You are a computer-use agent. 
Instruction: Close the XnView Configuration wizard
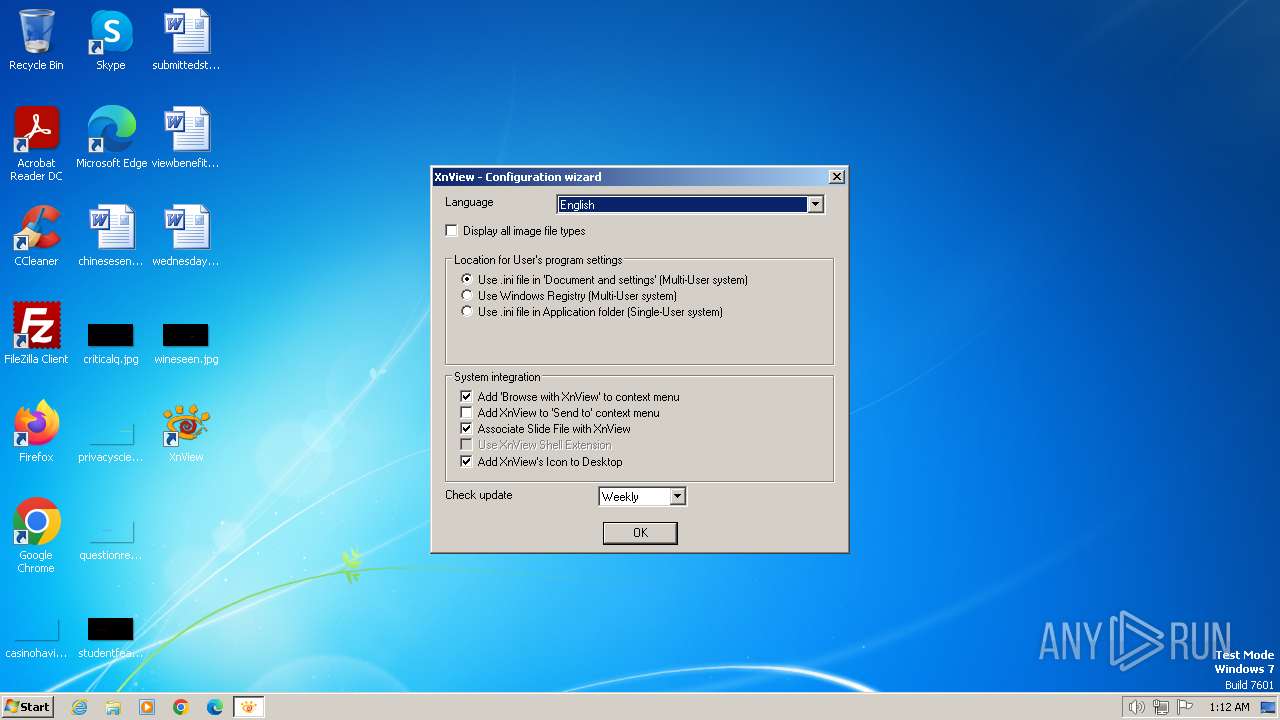click(x=837, y=177)
